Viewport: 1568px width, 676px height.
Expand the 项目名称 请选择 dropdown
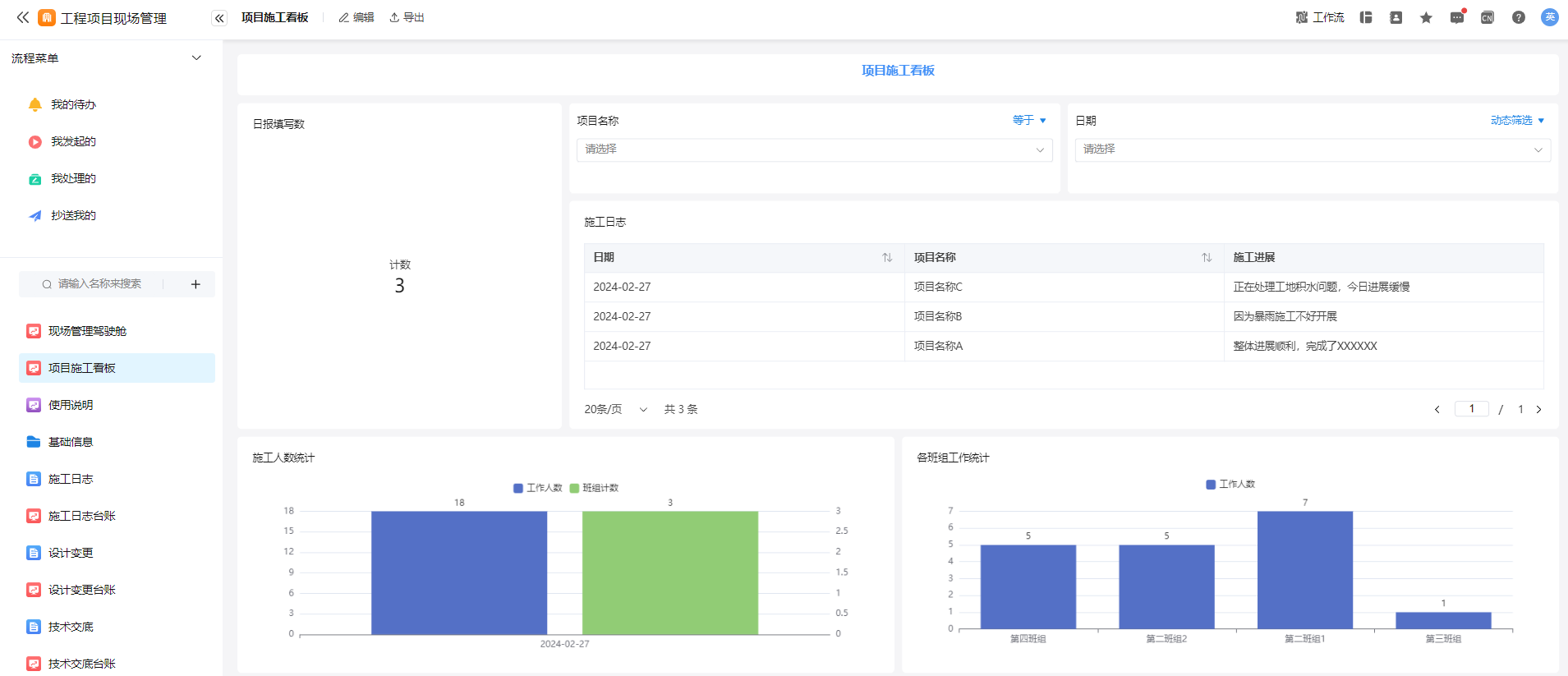(813, 149)
